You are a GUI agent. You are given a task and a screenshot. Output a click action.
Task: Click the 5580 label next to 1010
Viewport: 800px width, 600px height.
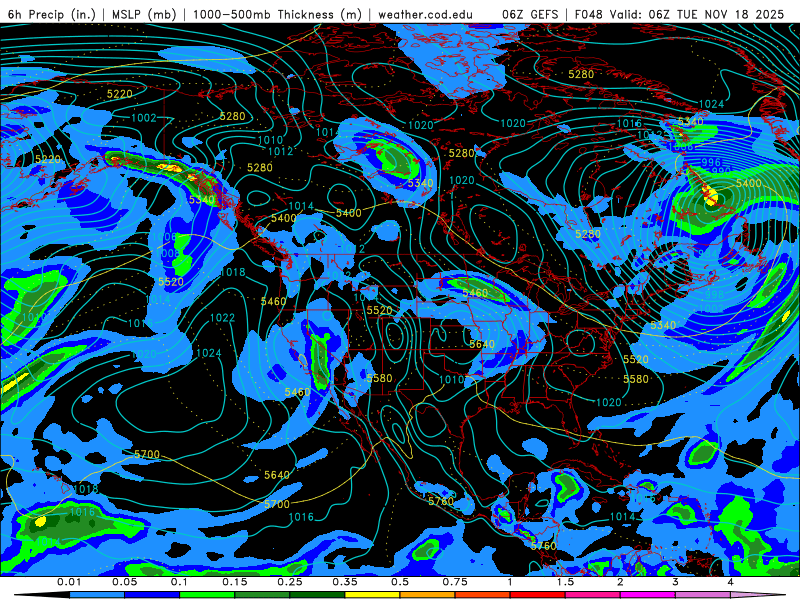(x=380, y=378)
